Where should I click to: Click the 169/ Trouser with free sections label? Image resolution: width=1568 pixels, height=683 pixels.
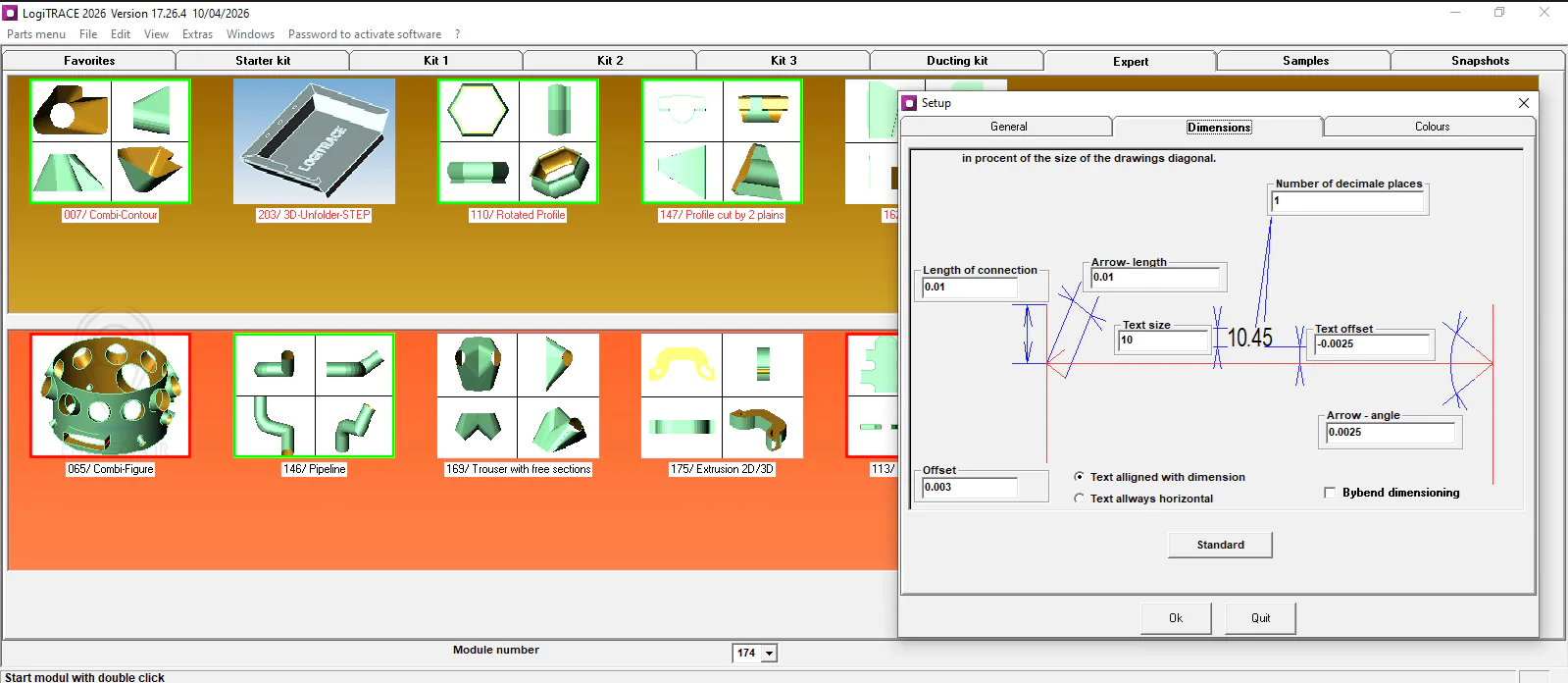(x=518, y=469)
